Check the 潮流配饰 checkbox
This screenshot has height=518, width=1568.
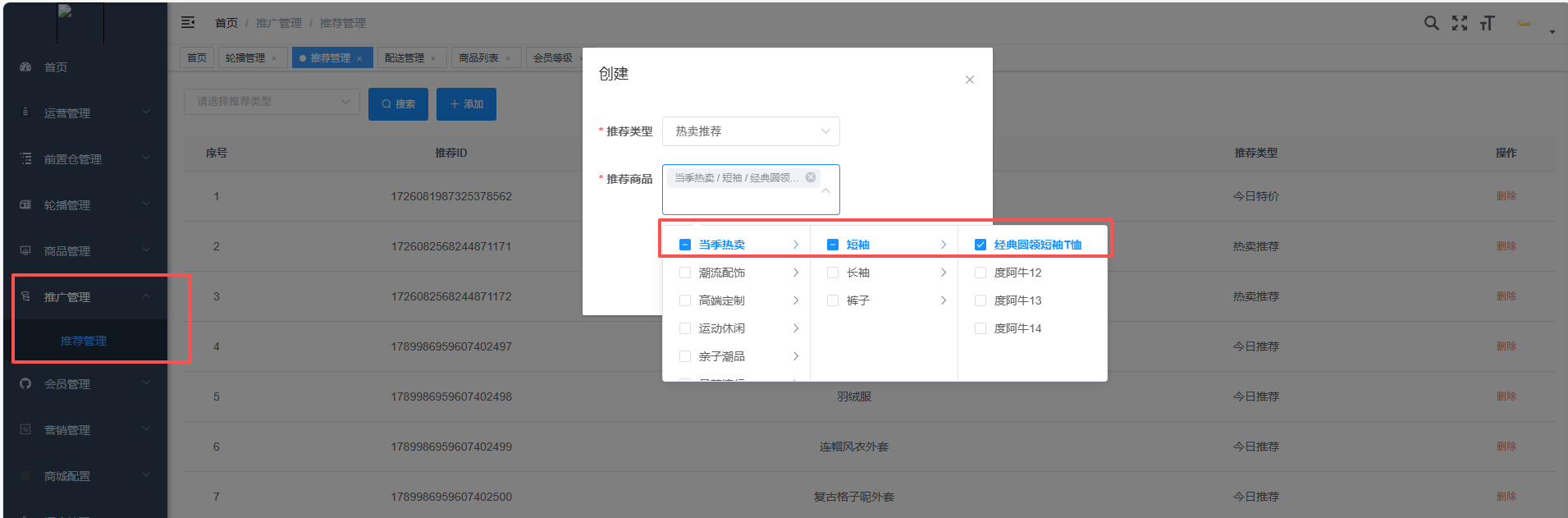click(685, 273)
